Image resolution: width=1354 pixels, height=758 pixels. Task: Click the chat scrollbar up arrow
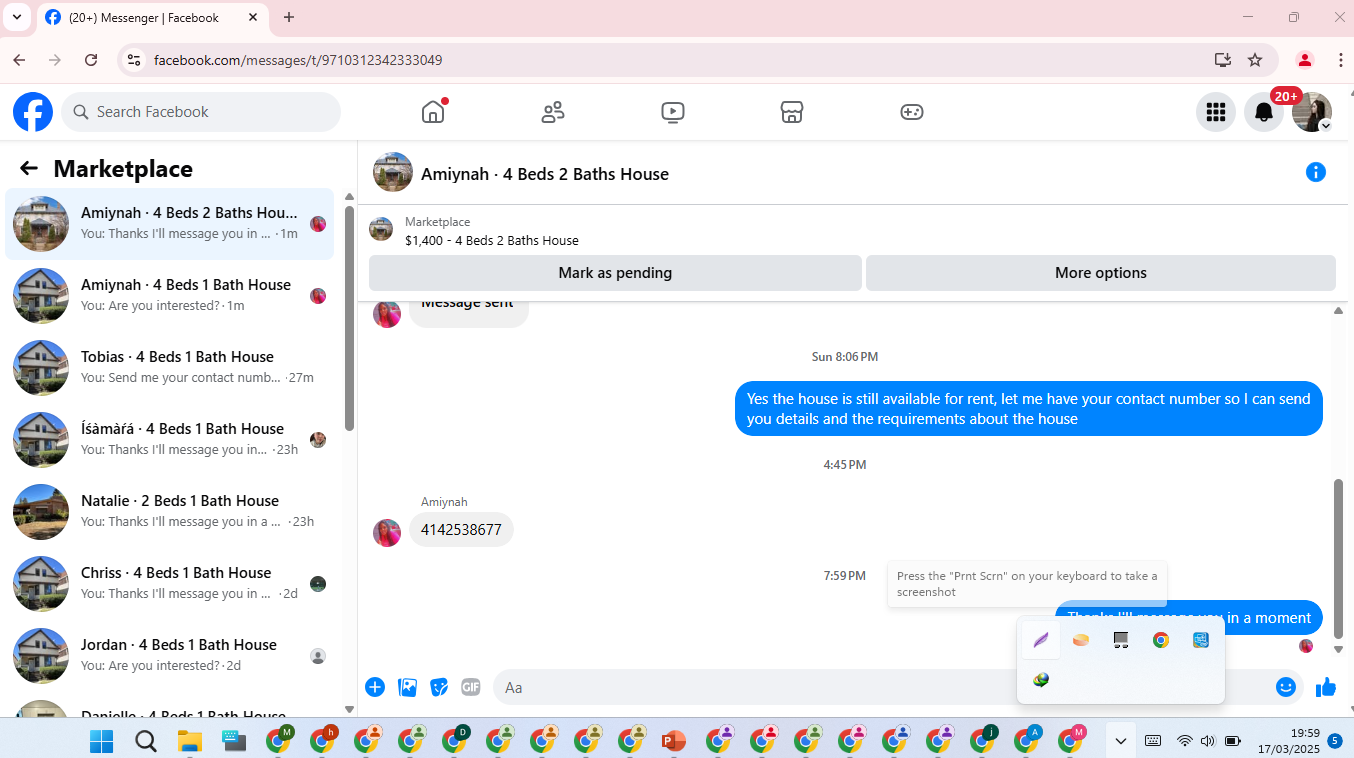coord(1340,311)
